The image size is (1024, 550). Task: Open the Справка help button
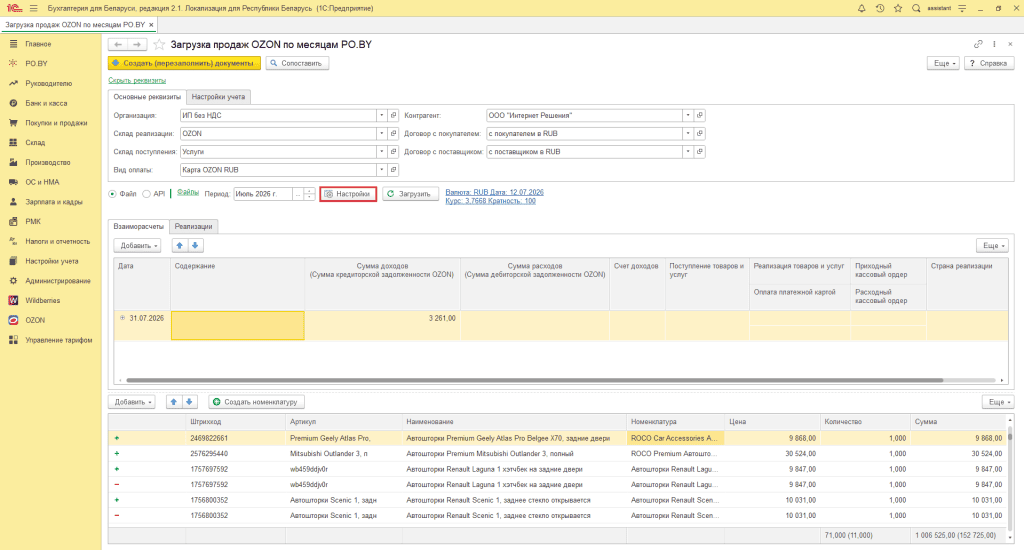(989, 63)
